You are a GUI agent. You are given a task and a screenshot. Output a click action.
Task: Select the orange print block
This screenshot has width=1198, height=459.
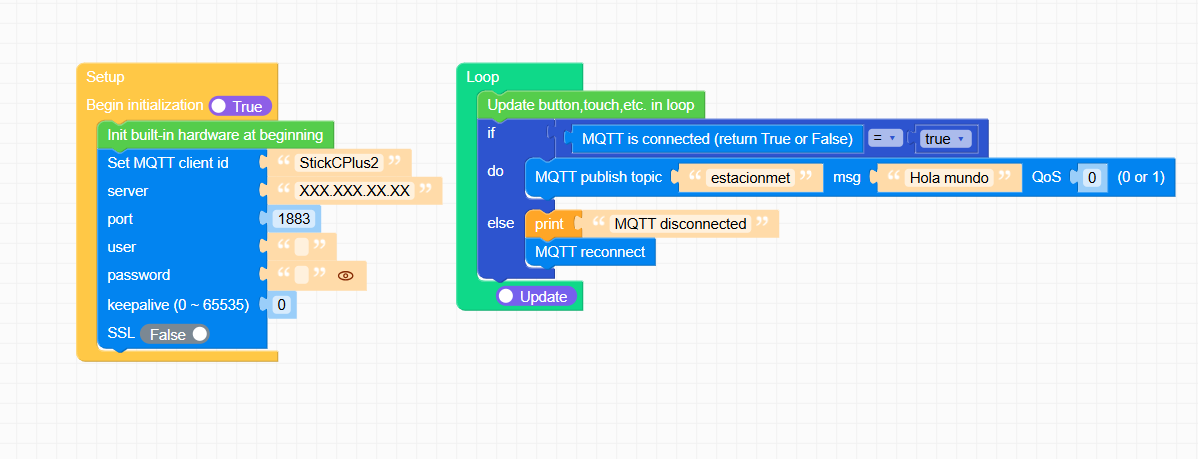[549, 224]
